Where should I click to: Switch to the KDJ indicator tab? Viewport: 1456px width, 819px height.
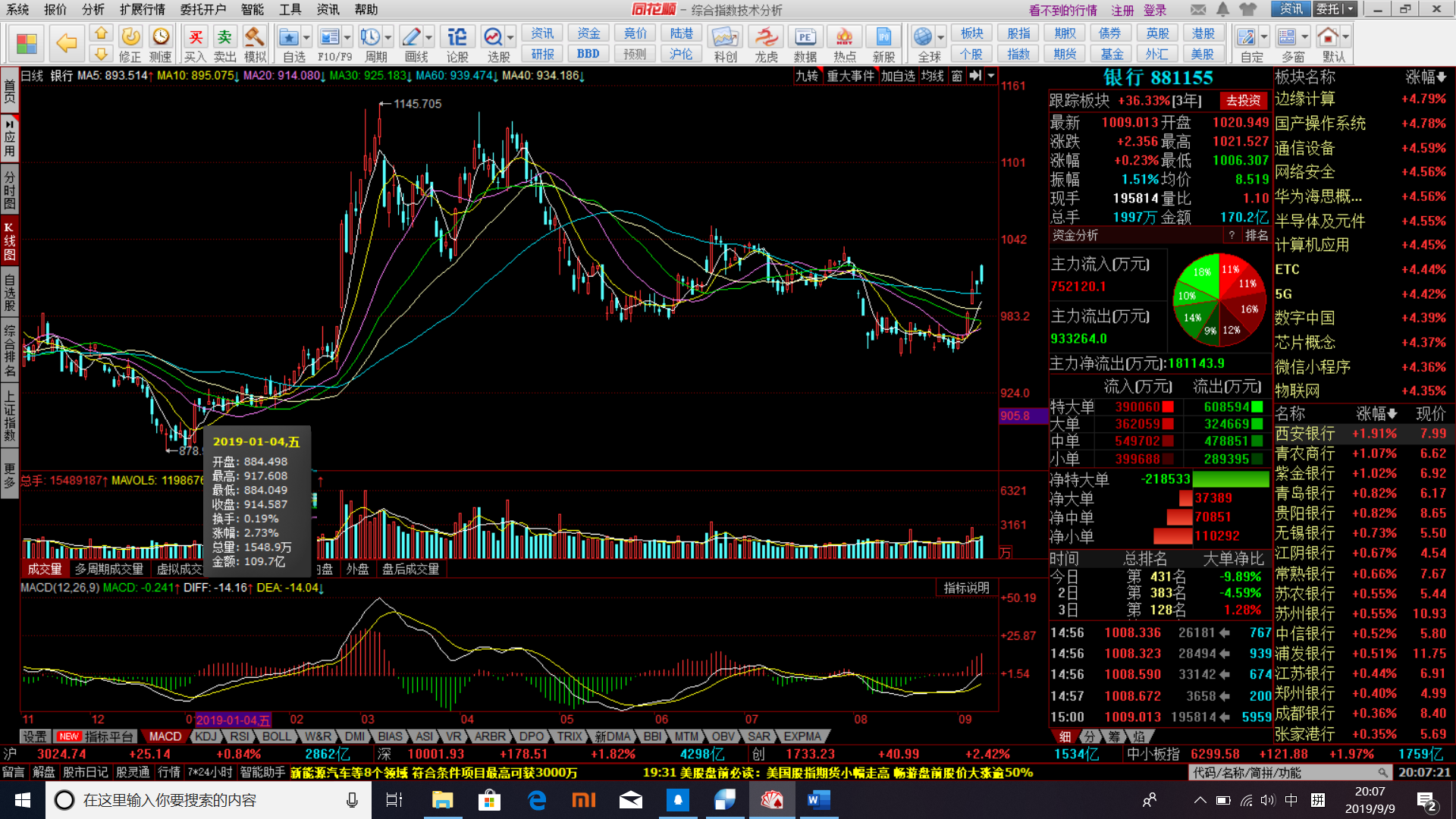click(x=205, y=736)
